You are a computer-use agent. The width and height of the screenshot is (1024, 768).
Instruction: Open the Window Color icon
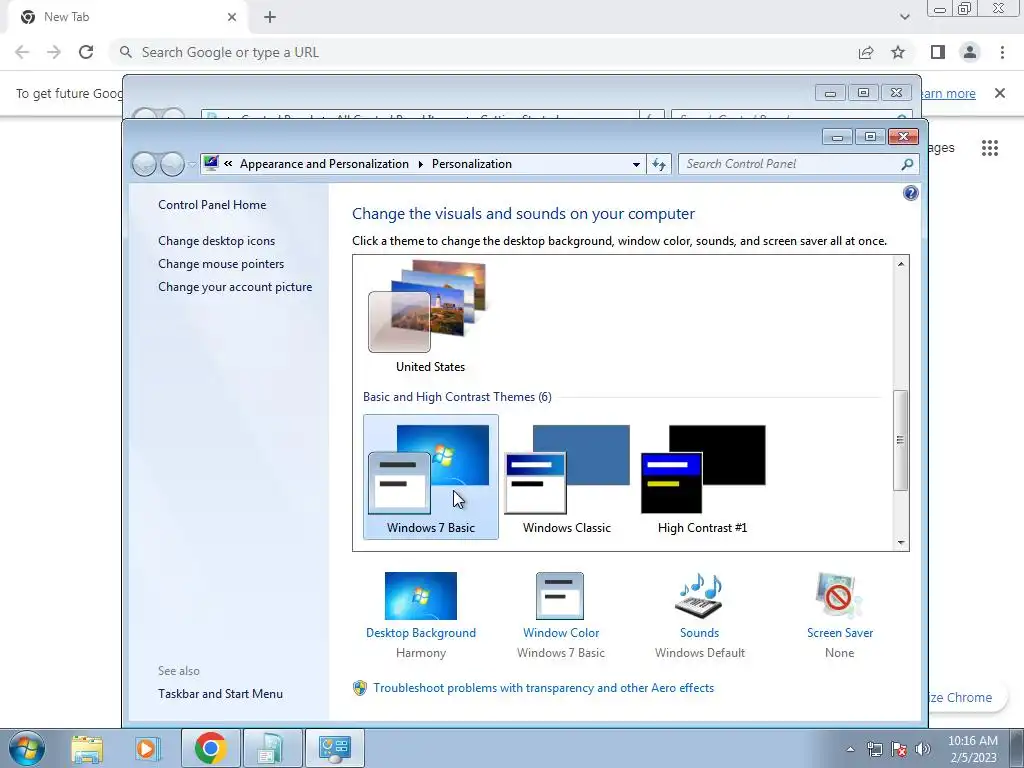(x=560, y=596)
